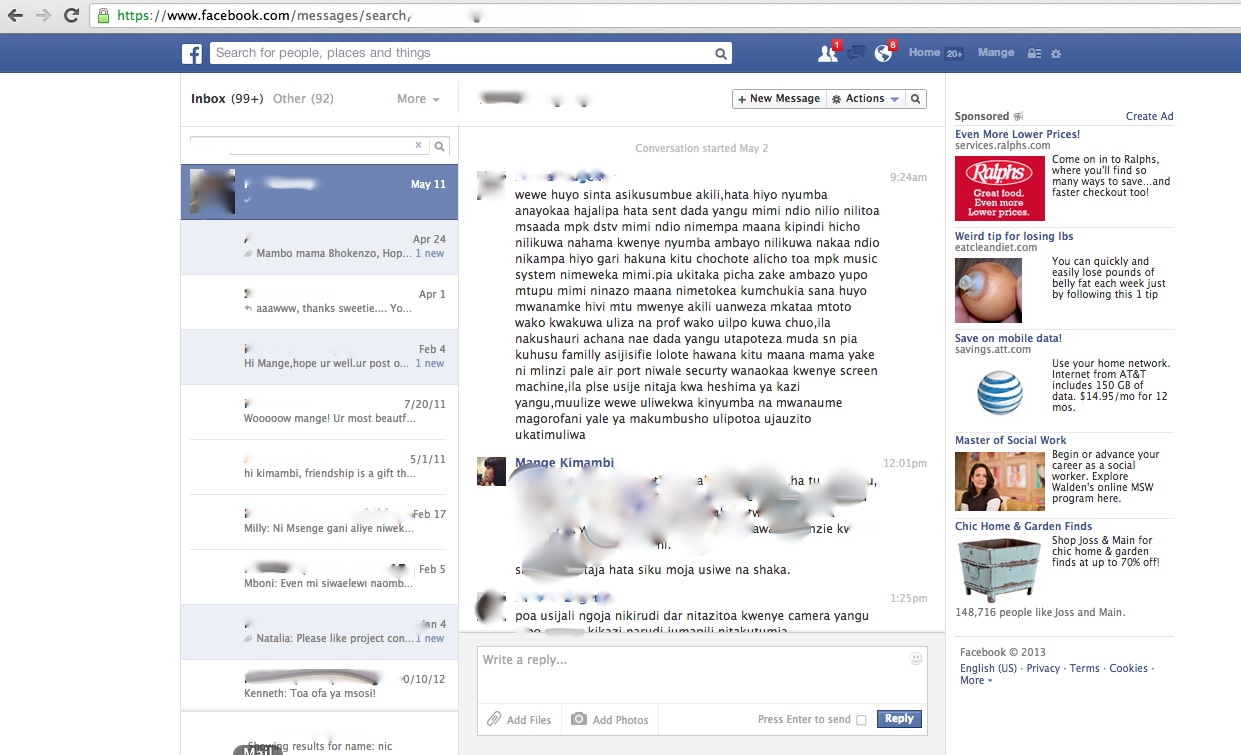Screen dimensions: 1241x755
Task: Click the Privacy footer link
Action: (x=1043, y=668)
